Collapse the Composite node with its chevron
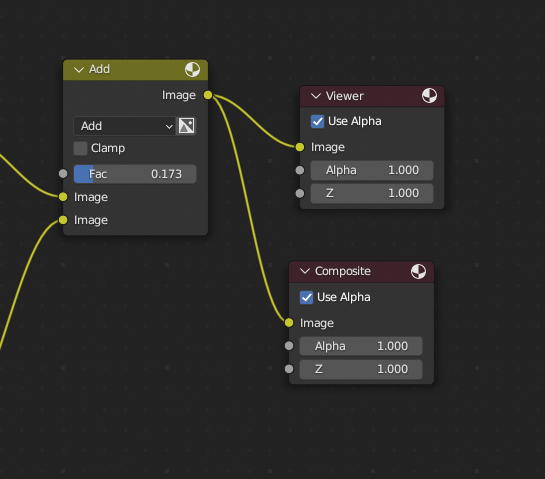This screenshot has width=545, height=479. [x=305, y=271]
